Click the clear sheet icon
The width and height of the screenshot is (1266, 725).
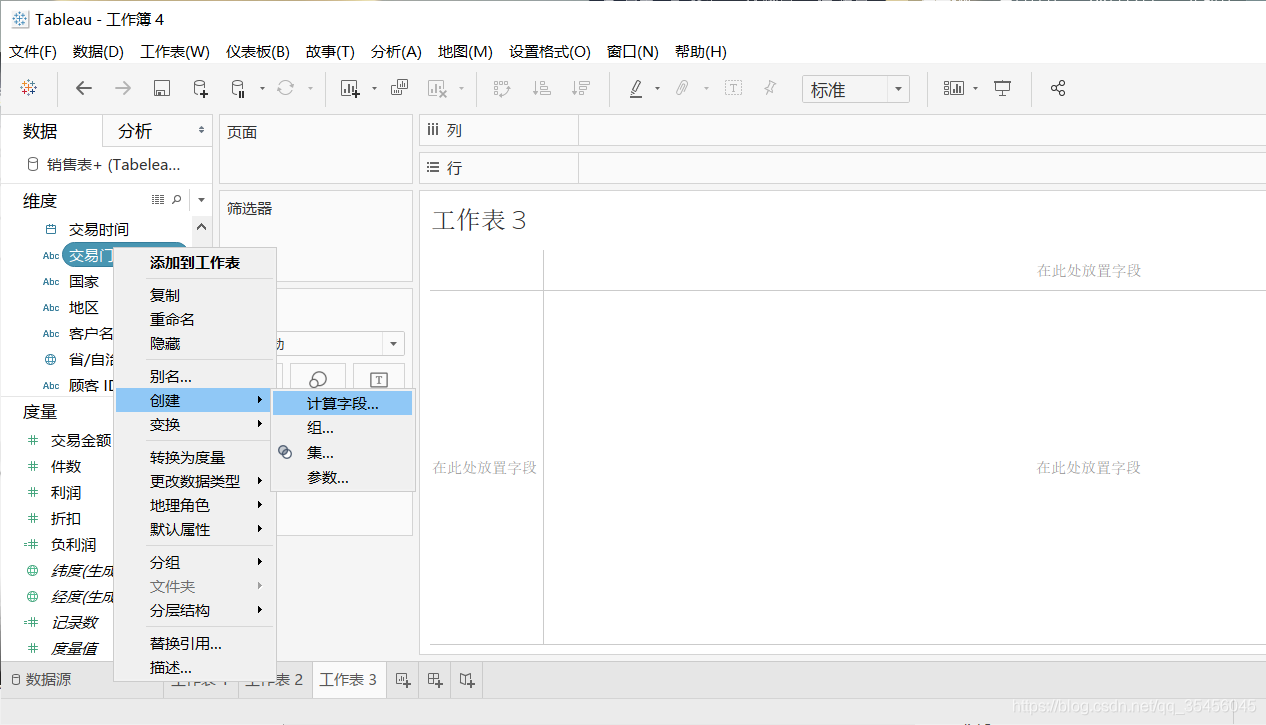pyautogui.click(x=437, y=88)
